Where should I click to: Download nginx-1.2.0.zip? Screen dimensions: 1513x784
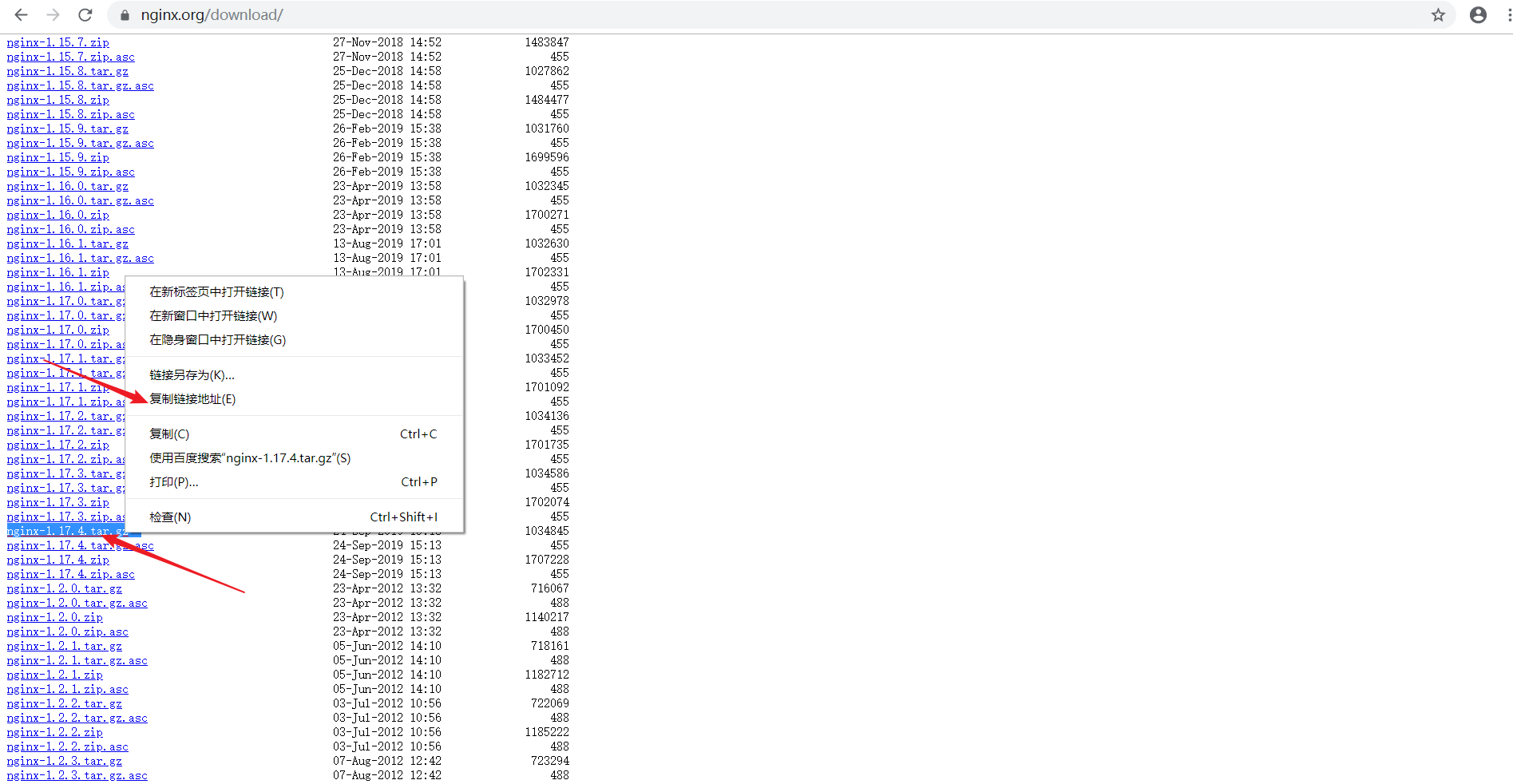pyautogui.click(x=55, y=617)
